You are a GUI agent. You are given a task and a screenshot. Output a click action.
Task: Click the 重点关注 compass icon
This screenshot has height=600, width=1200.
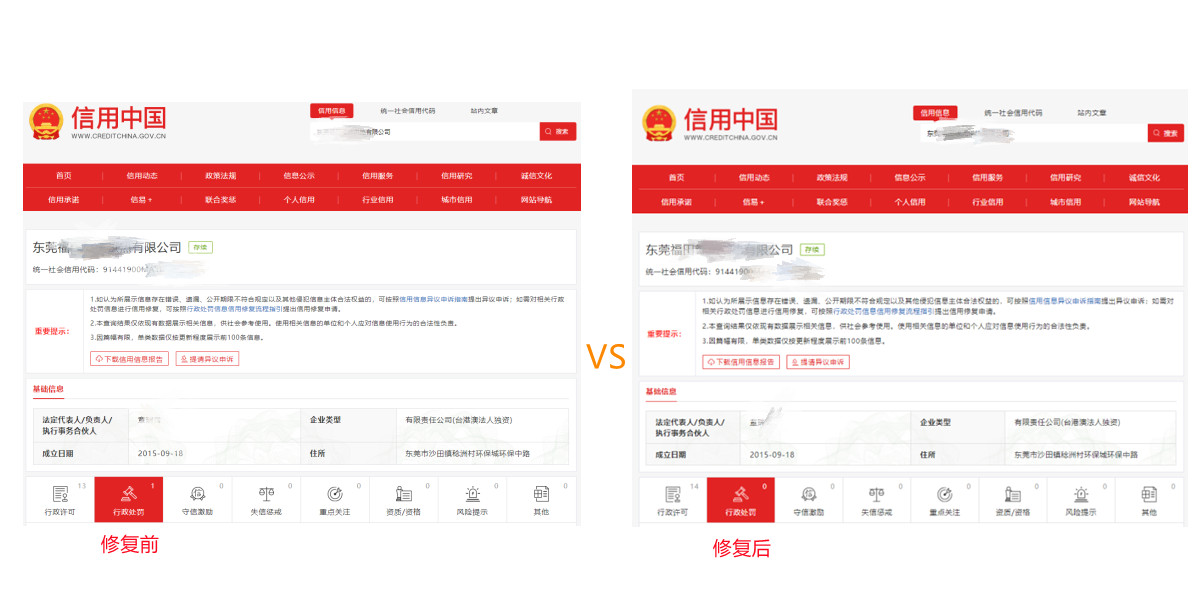point(334,494)
